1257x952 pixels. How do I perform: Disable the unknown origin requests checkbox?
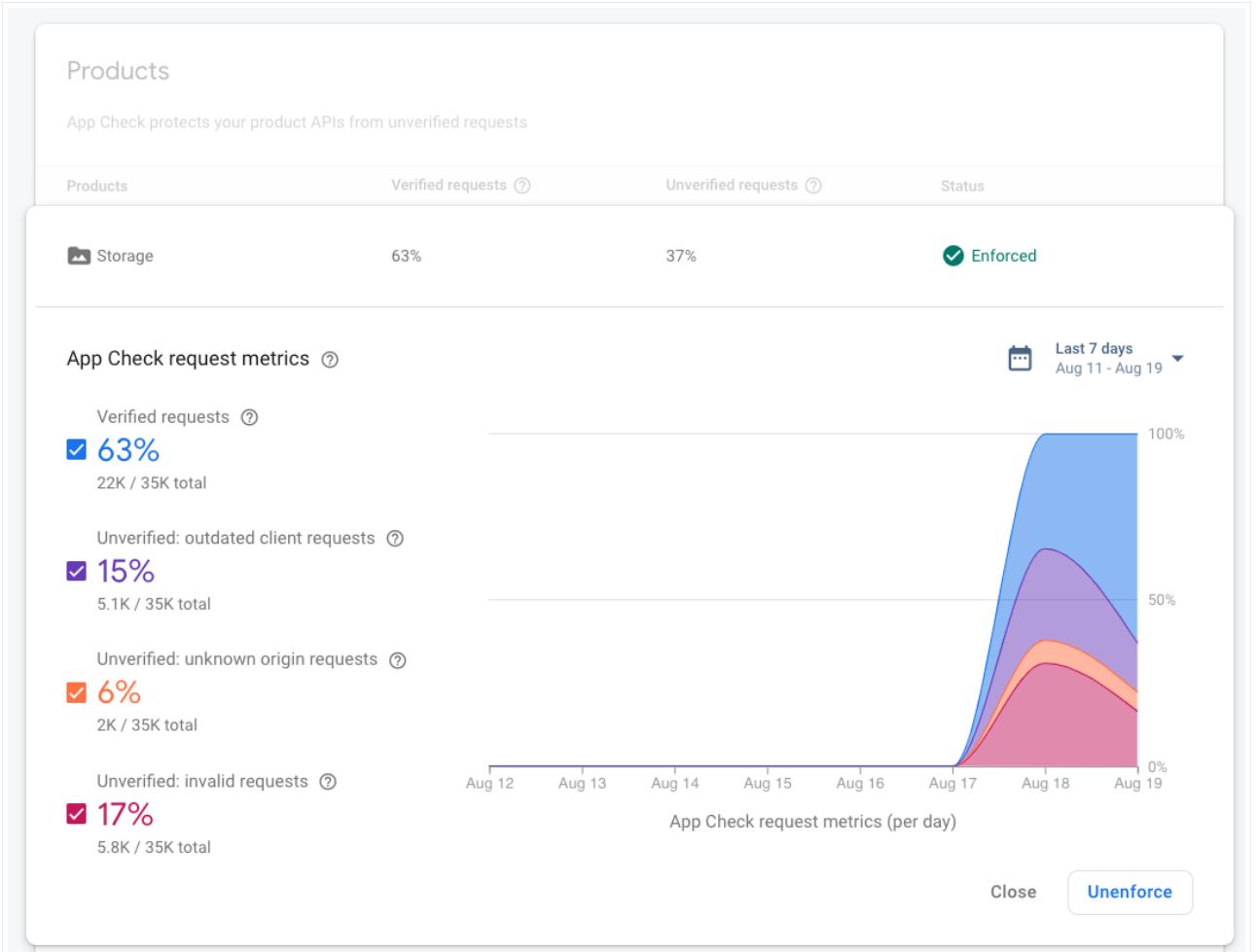tap(77, 692)
